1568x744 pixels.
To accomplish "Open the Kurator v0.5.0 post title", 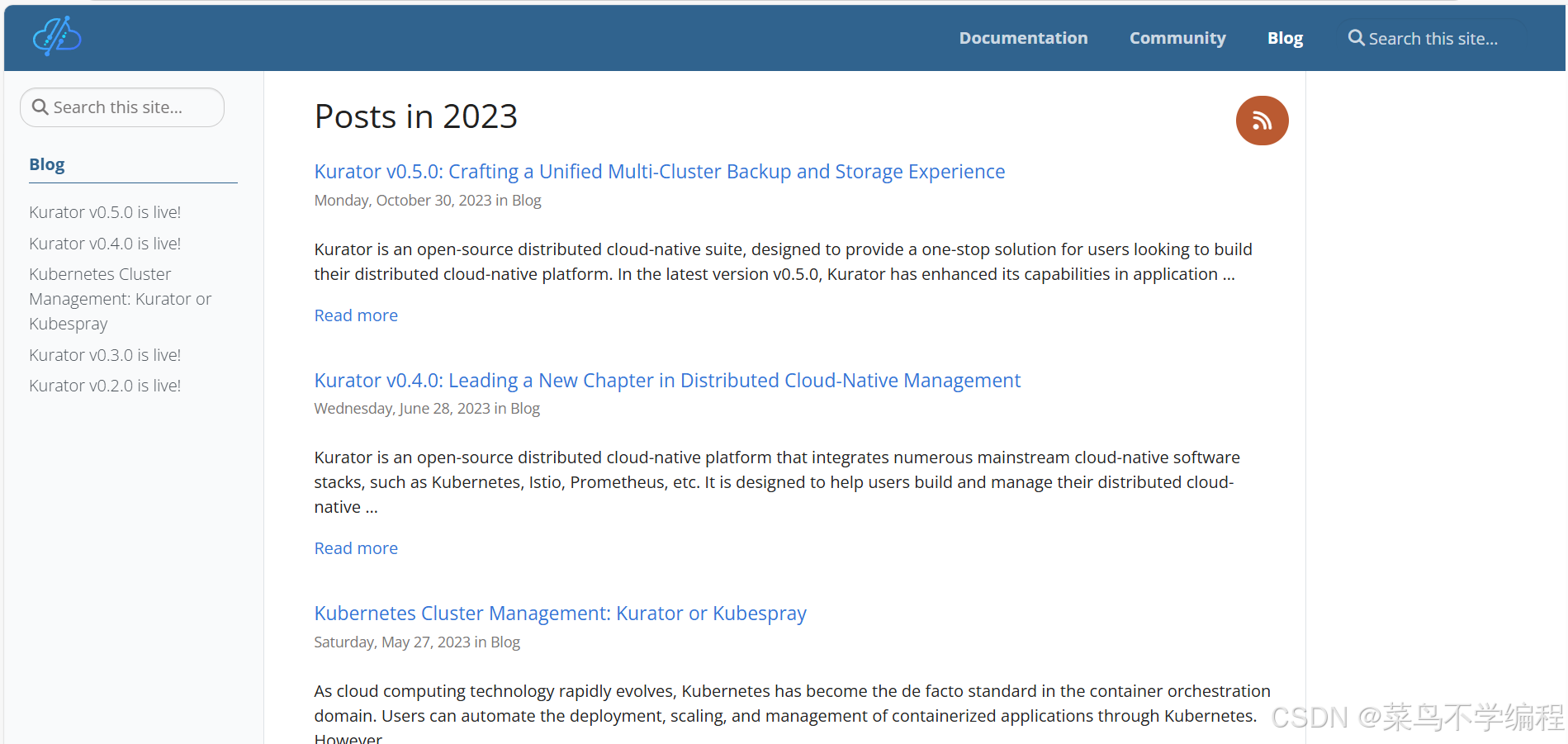I will [x=660, y=172].
